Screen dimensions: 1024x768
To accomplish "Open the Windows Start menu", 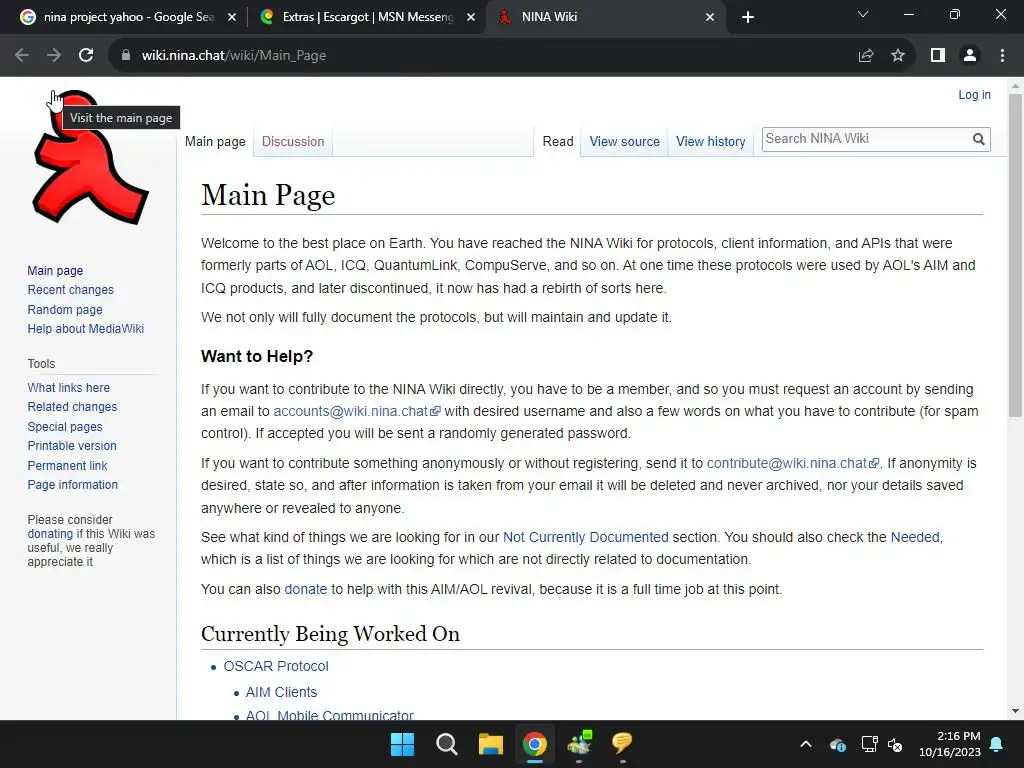I will tap(402, 744).
